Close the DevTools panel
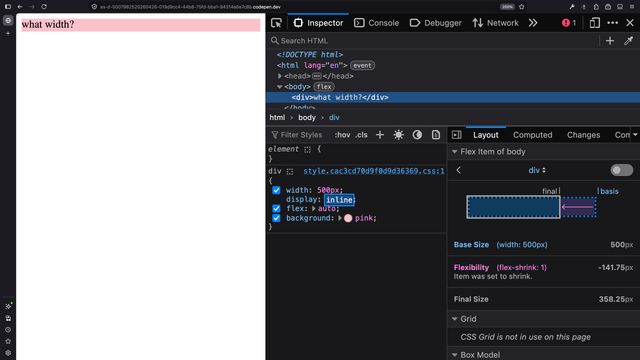Viewport: 640px width, 360px height. pyautogui.click(x=630, y=23)
